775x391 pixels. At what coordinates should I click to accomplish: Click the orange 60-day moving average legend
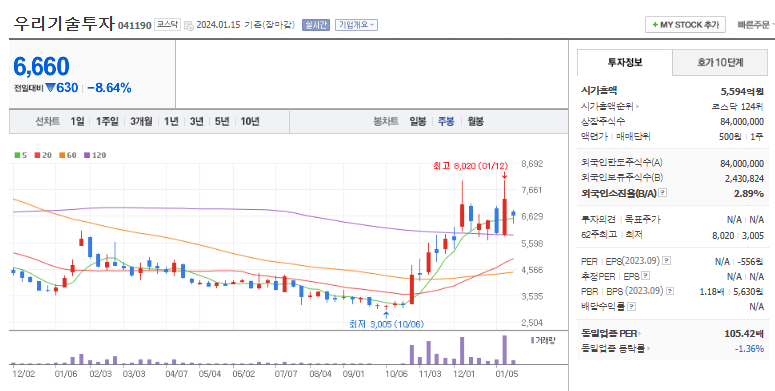(68, 155)
